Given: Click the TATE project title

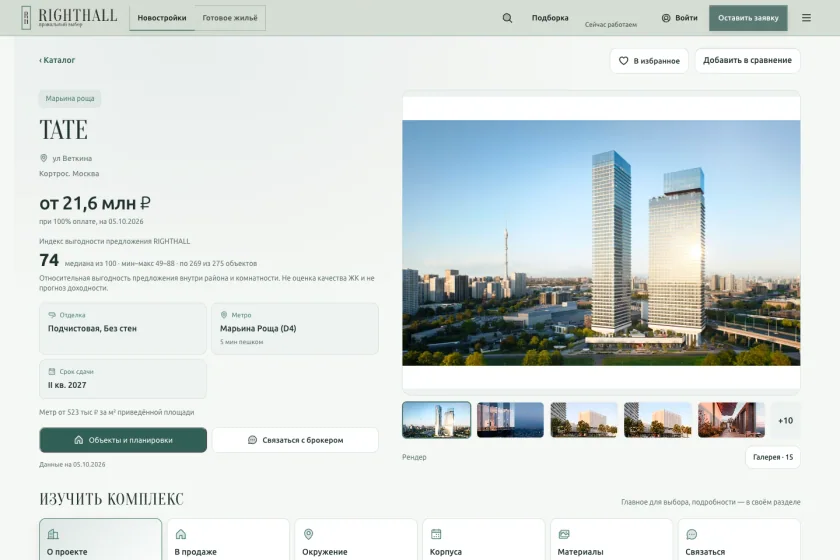Looking at the screenshot, I should [x=63, y=130].
